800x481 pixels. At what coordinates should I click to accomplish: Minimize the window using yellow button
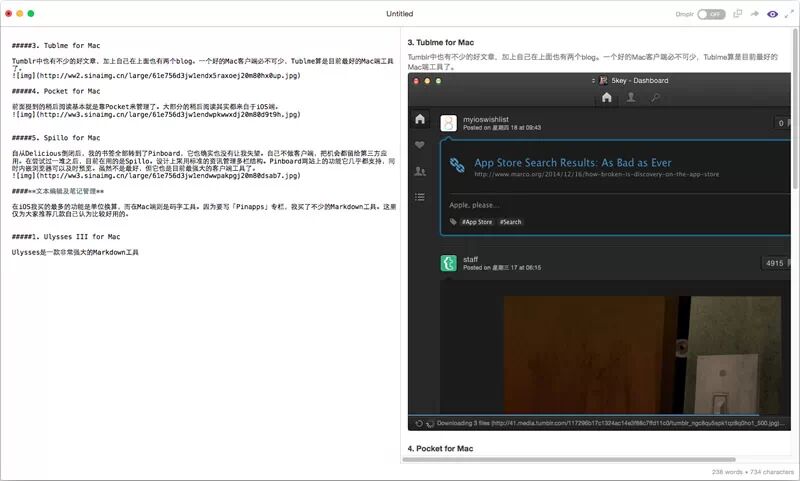[x=20, y=14]
